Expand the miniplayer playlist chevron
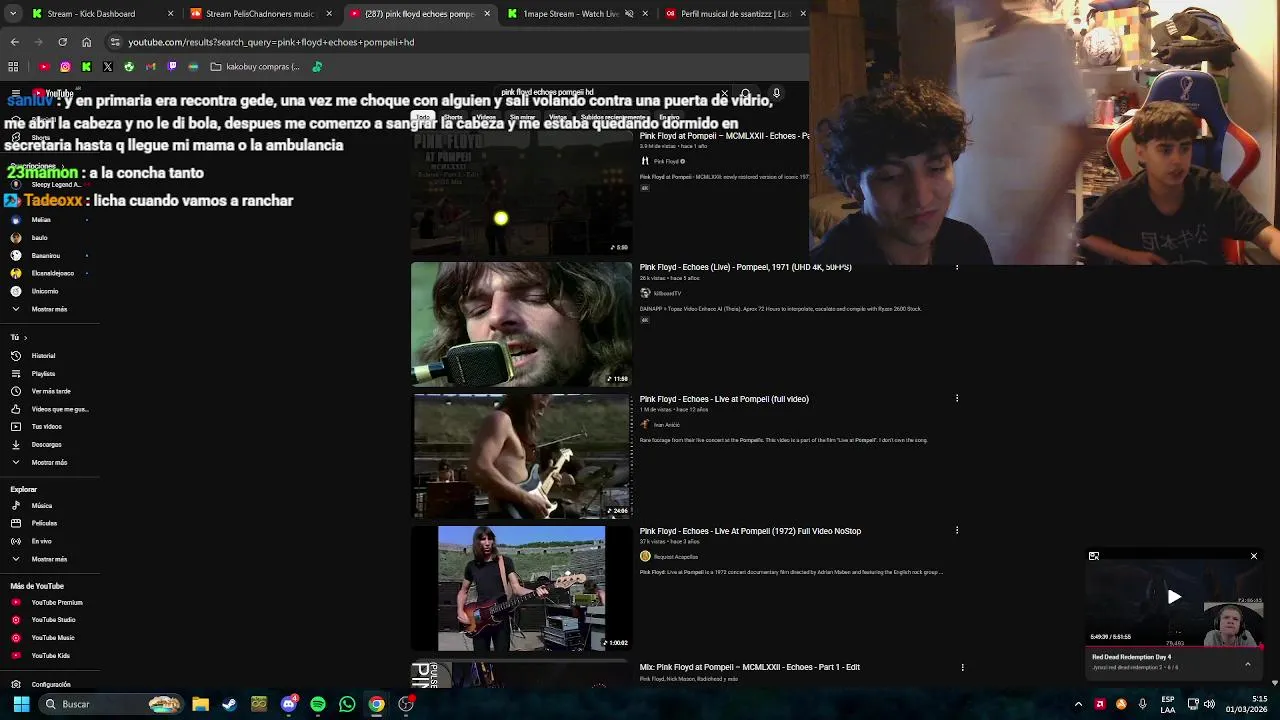1280x720 pixels. click(x=1247, y=663)
